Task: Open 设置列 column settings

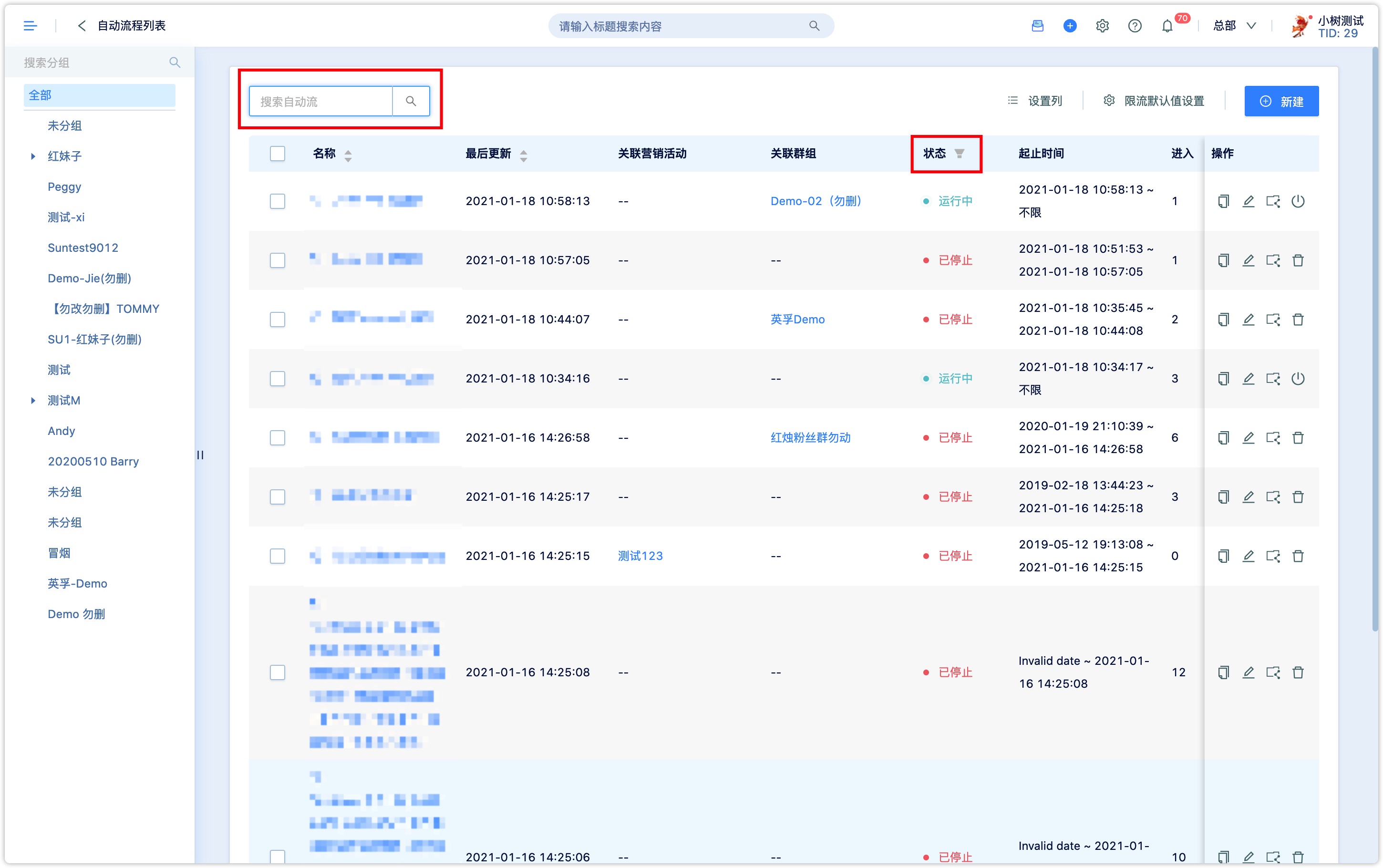Action: coord(1035,101)
